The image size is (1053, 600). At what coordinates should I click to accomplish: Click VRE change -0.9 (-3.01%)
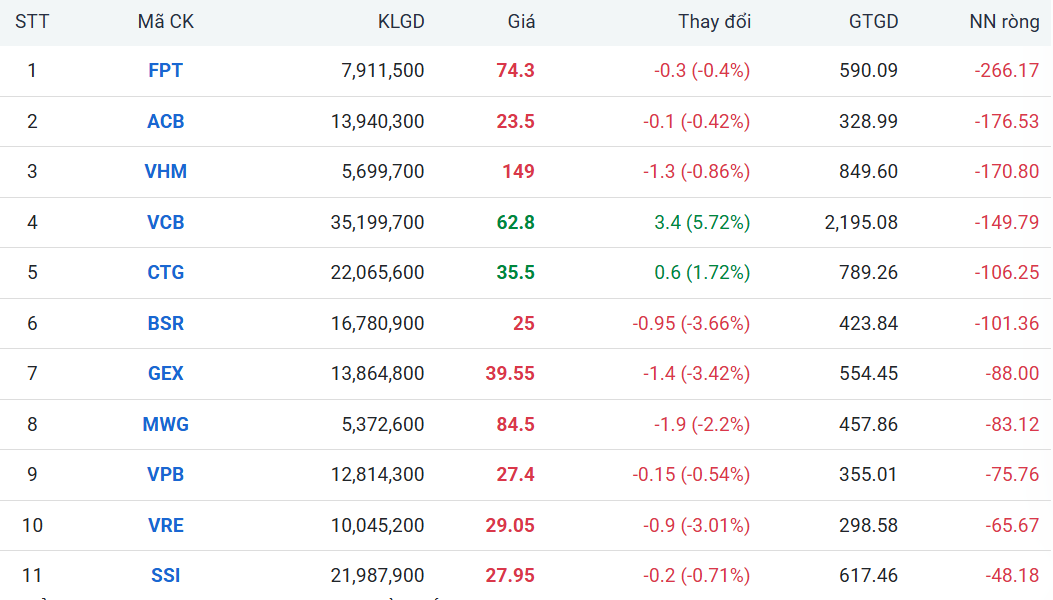696,525
